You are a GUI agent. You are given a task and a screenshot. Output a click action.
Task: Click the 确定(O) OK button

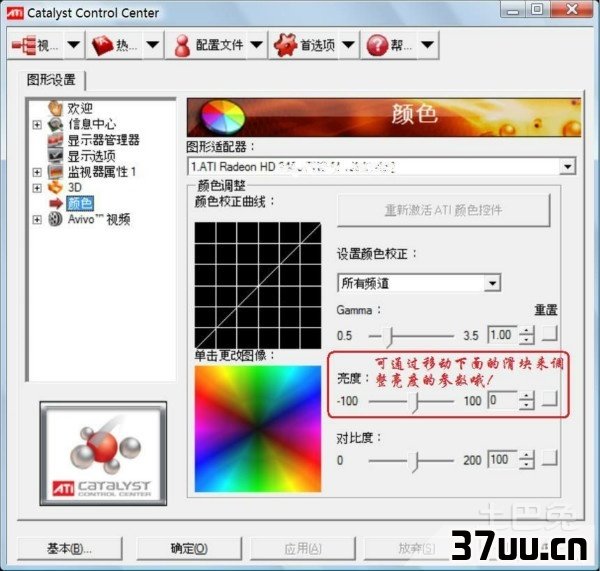click(x=189, y=549)
